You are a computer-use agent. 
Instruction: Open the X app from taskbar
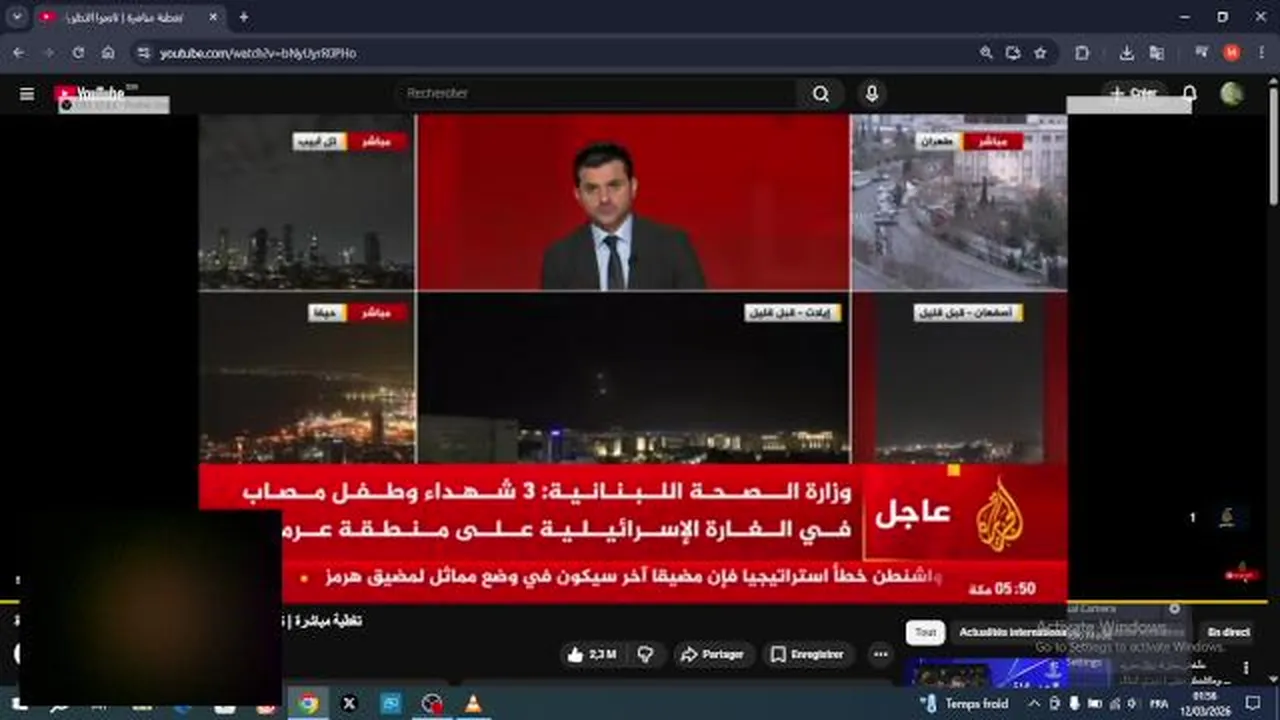point(349,703)
